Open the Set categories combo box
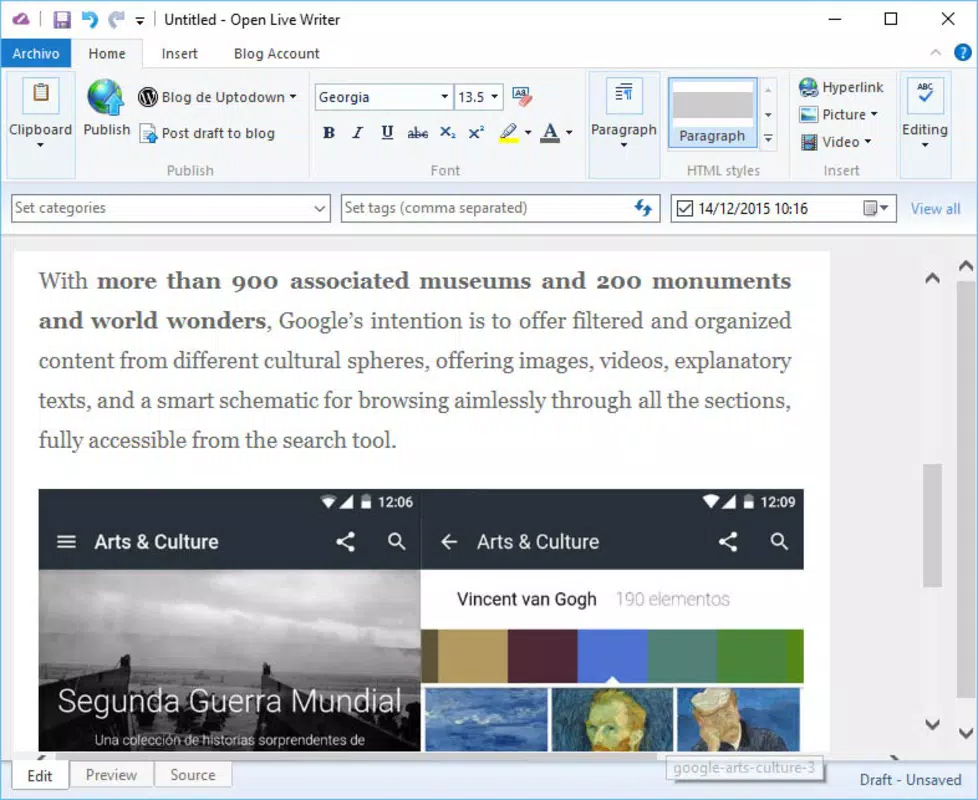 (171, 208)
